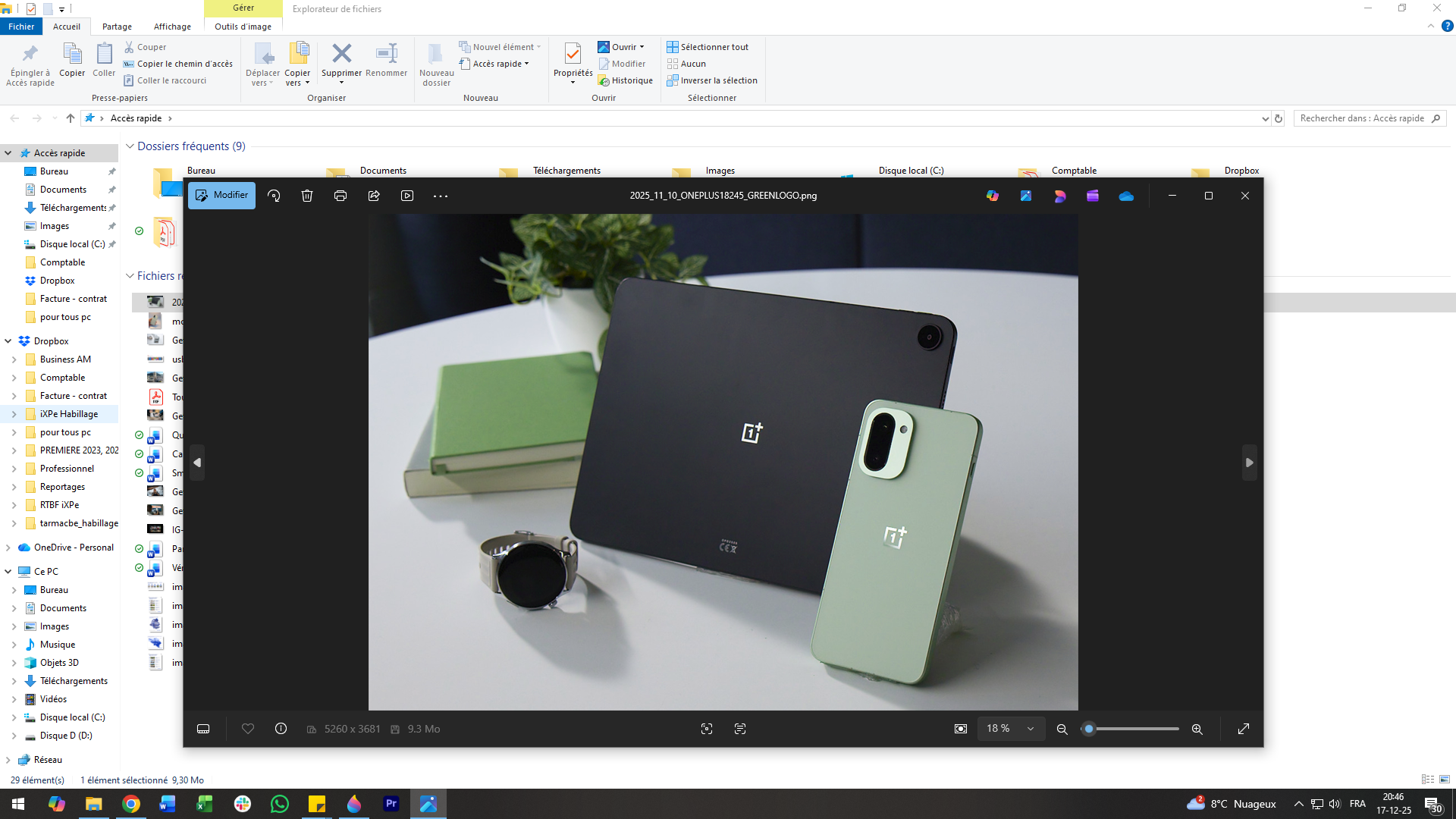Start the slideshow icon
Viewport: 1456px width, 819px height.
click(407, 196)
